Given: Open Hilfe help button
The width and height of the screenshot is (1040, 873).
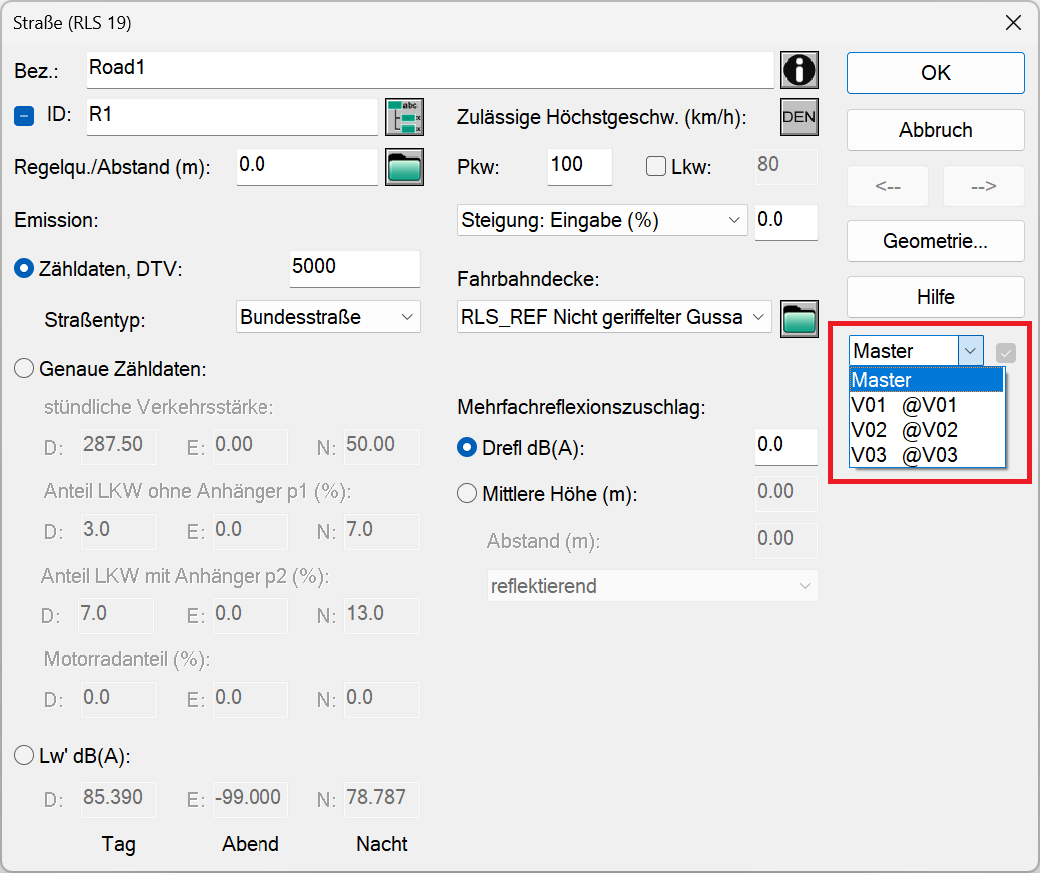Looking at the screenshot, I should [x=935, y=297].
